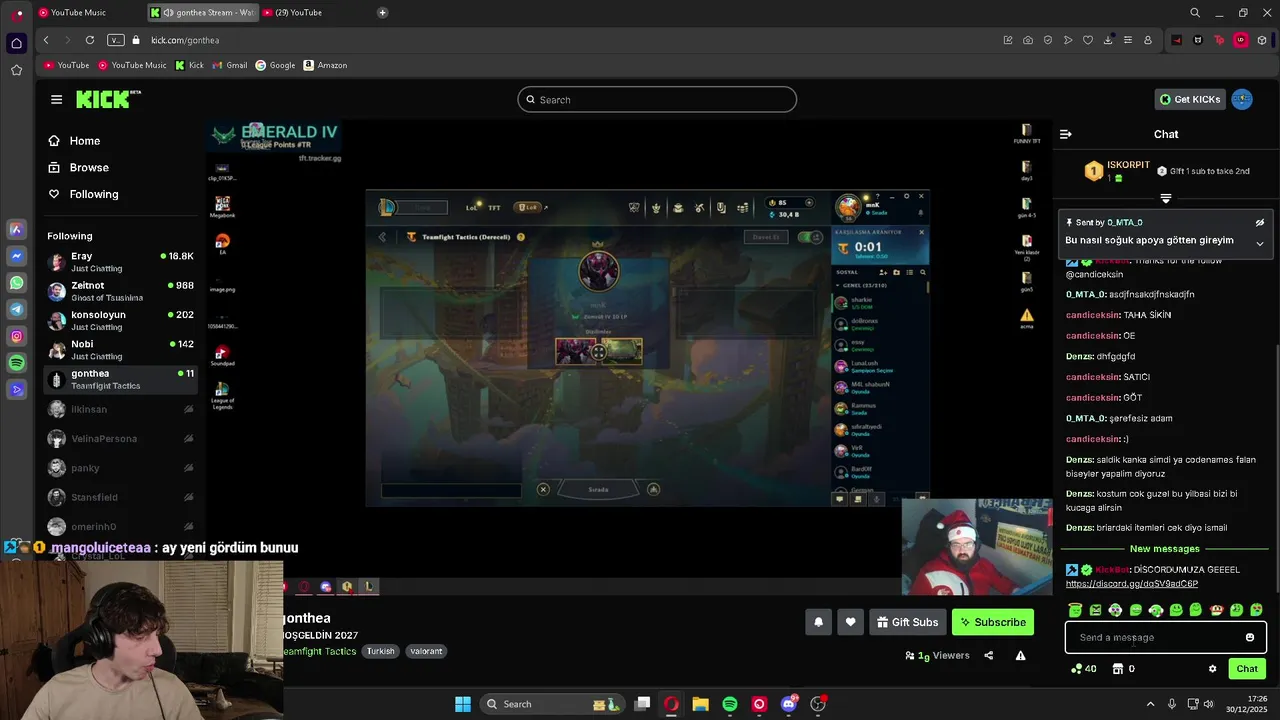
Task: Open konsoloyun channel in Following list
Action: (x=120, y=321)
